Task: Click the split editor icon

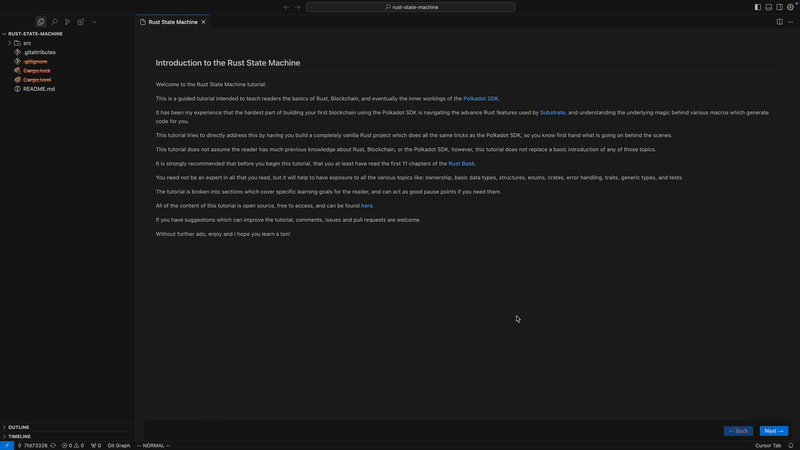Action: (779, 22)
